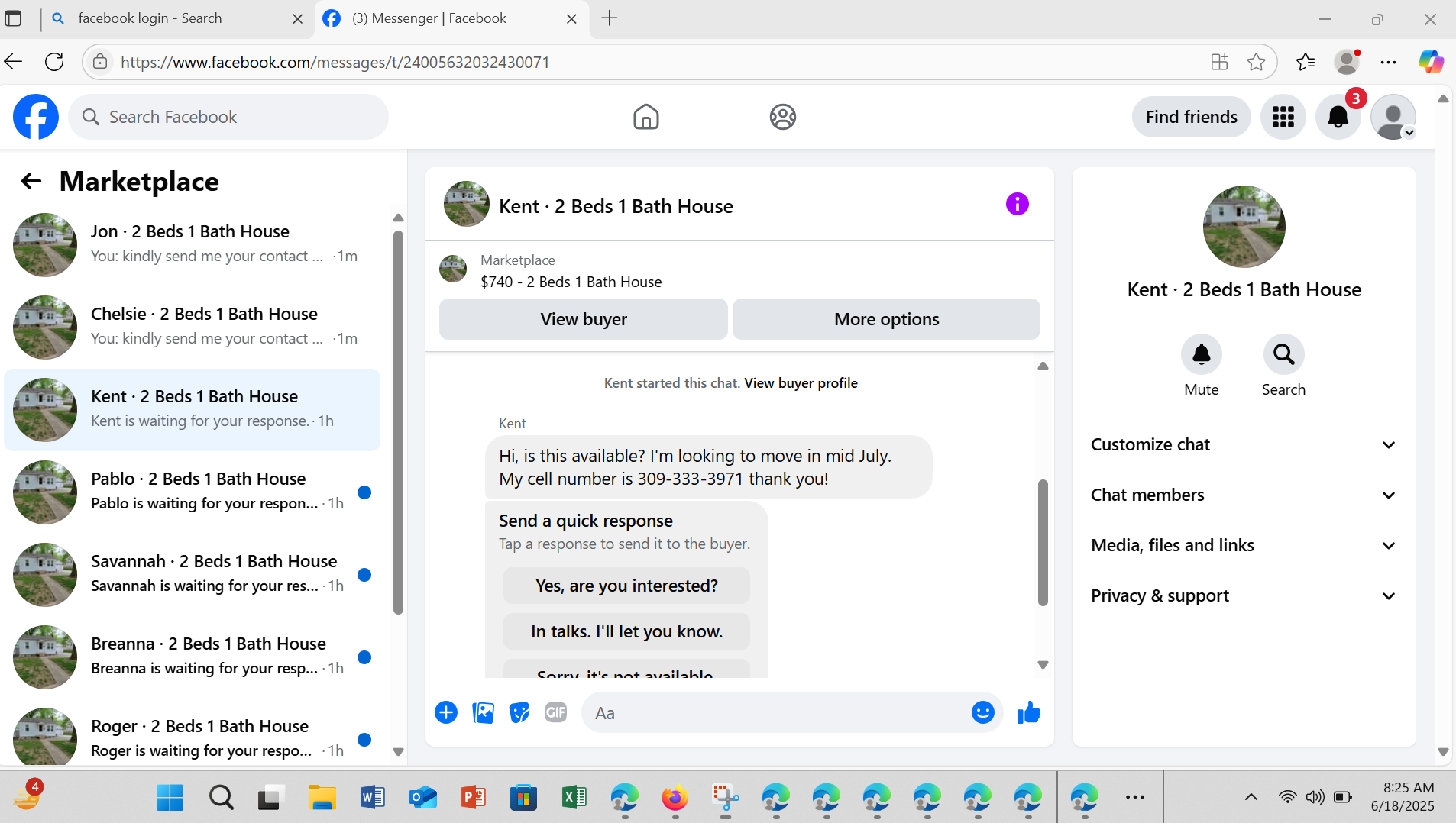Expand Customize chat section

[x=1244, y=445]
